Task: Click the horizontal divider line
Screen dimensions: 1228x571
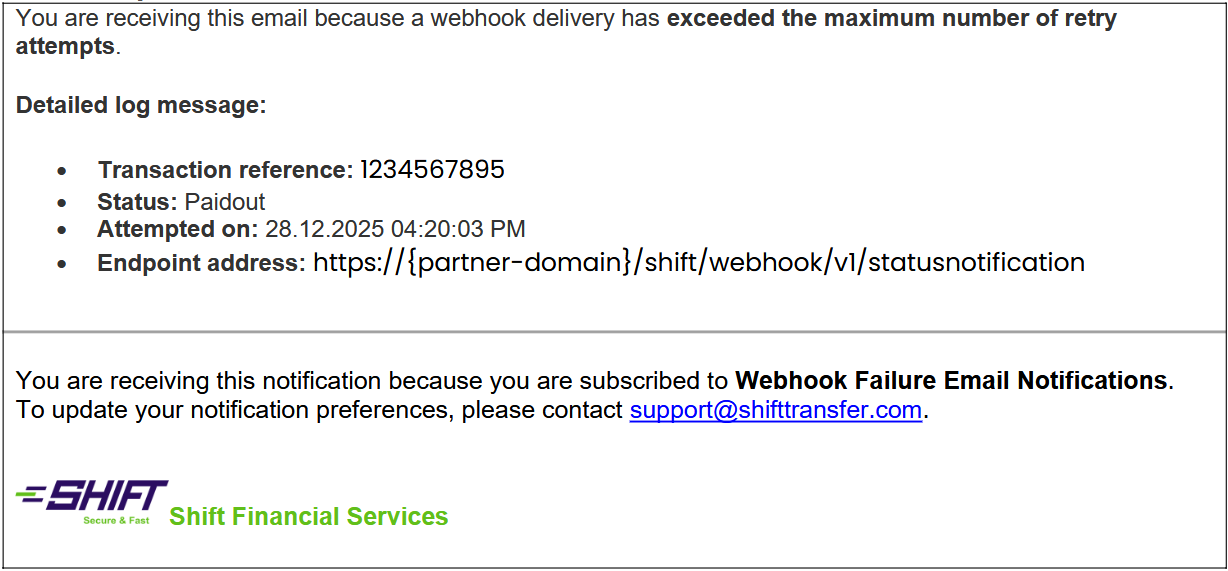Action: (614, 331)
